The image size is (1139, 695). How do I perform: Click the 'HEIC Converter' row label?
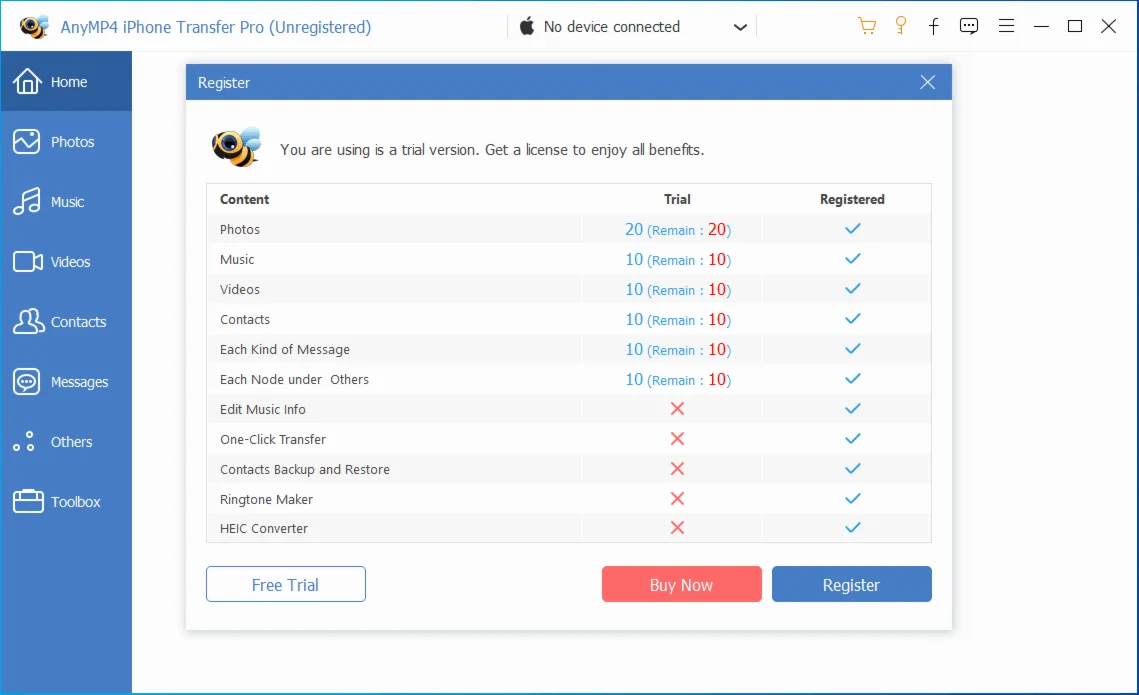pos(264,529)
